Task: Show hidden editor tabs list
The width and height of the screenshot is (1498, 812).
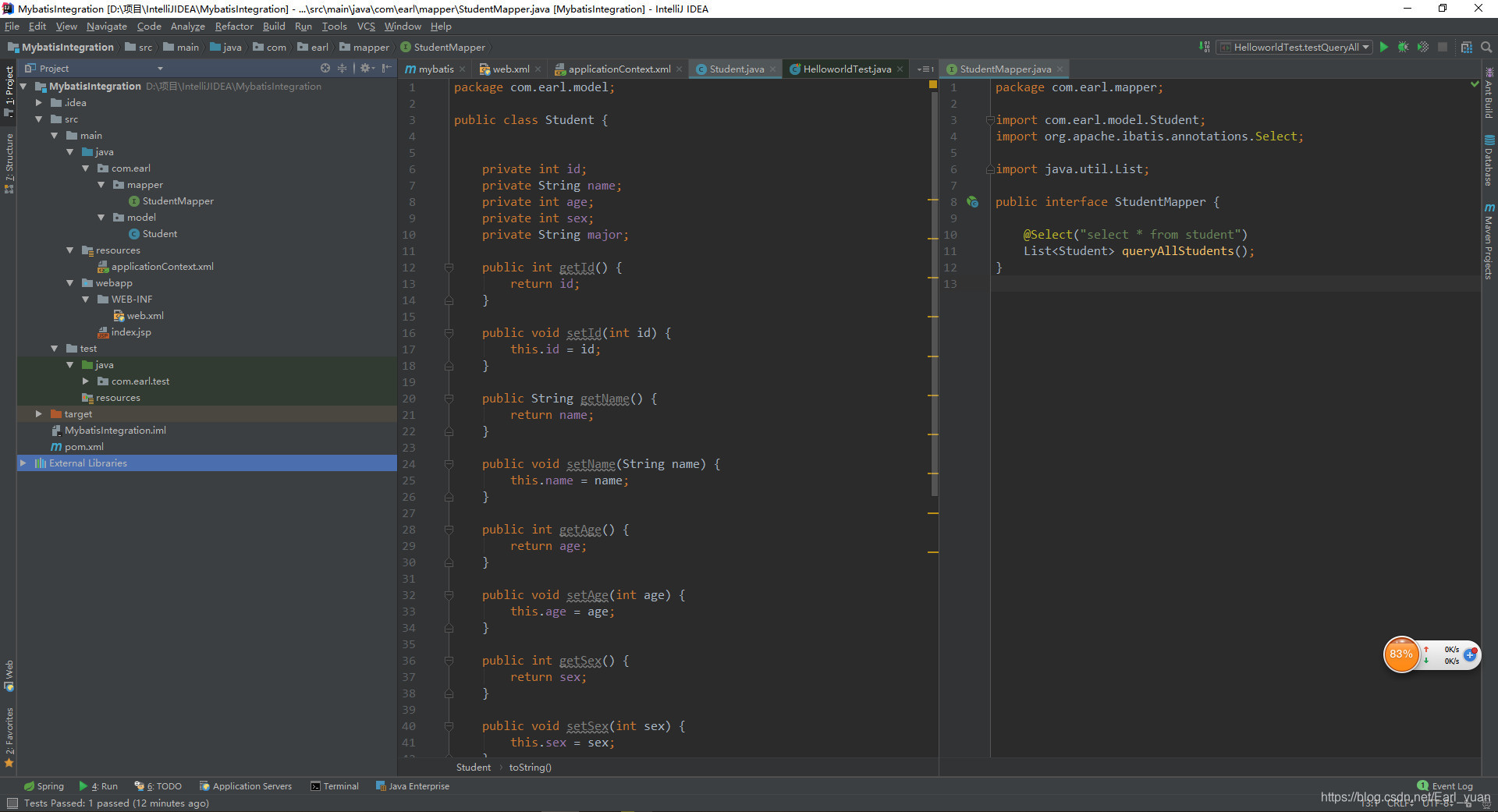Action: point(925,69)
